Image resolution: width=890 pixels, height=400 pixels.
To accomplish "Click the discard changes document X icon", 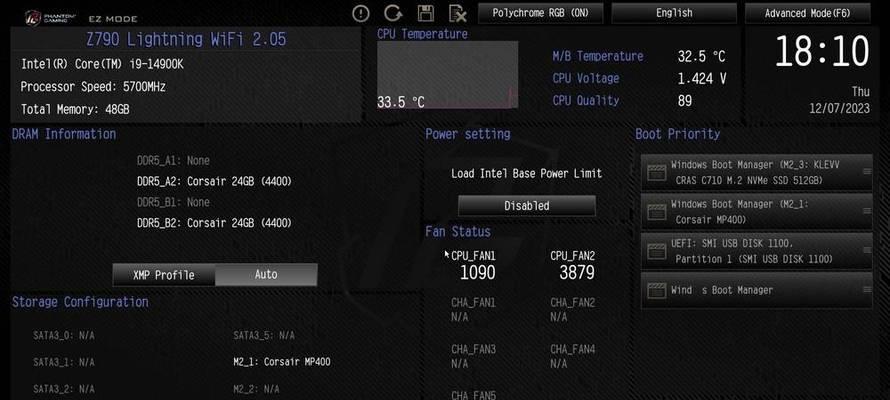I will (457, 14).
